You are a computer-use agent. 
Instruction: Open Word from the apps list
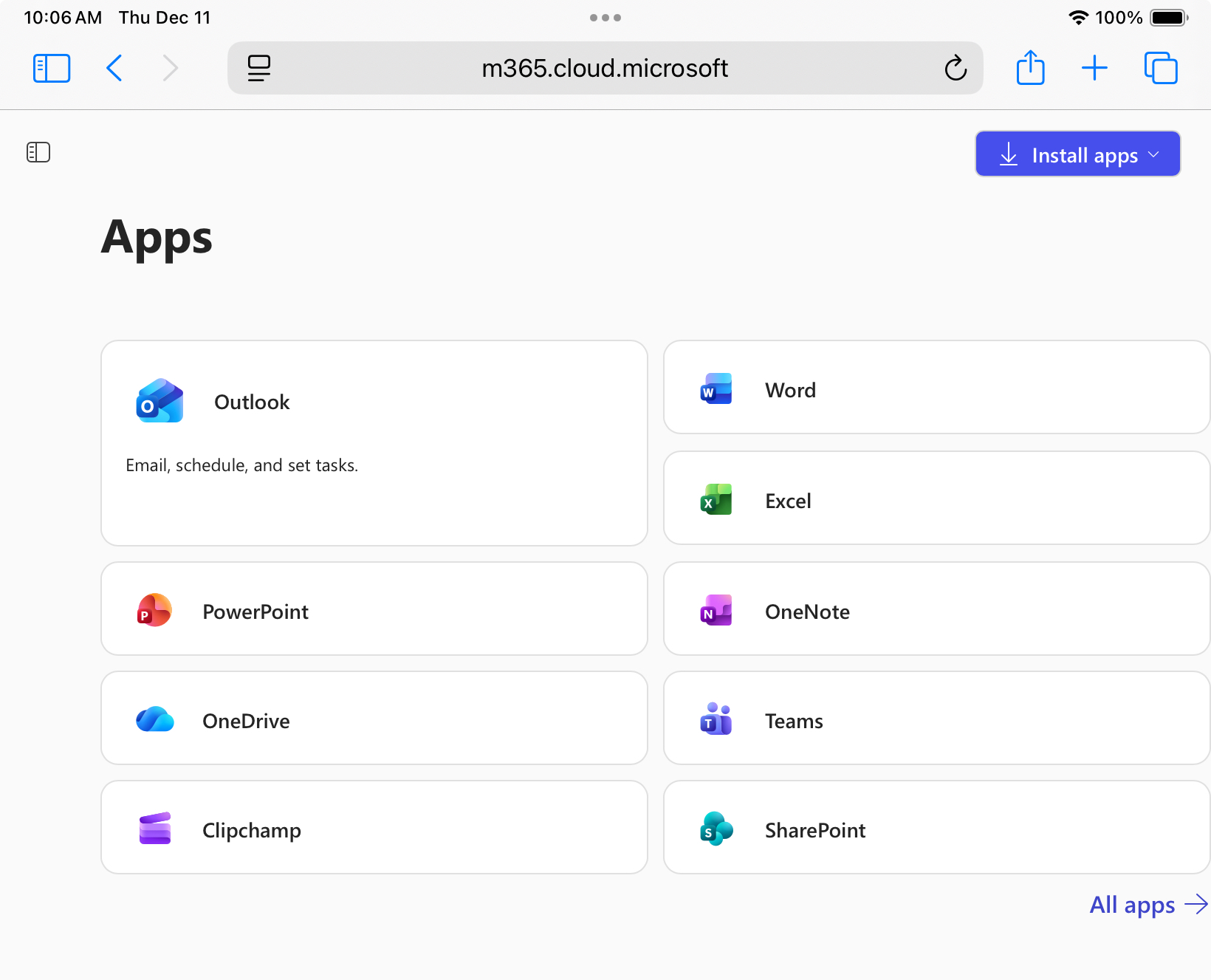(x=790, y=389)
